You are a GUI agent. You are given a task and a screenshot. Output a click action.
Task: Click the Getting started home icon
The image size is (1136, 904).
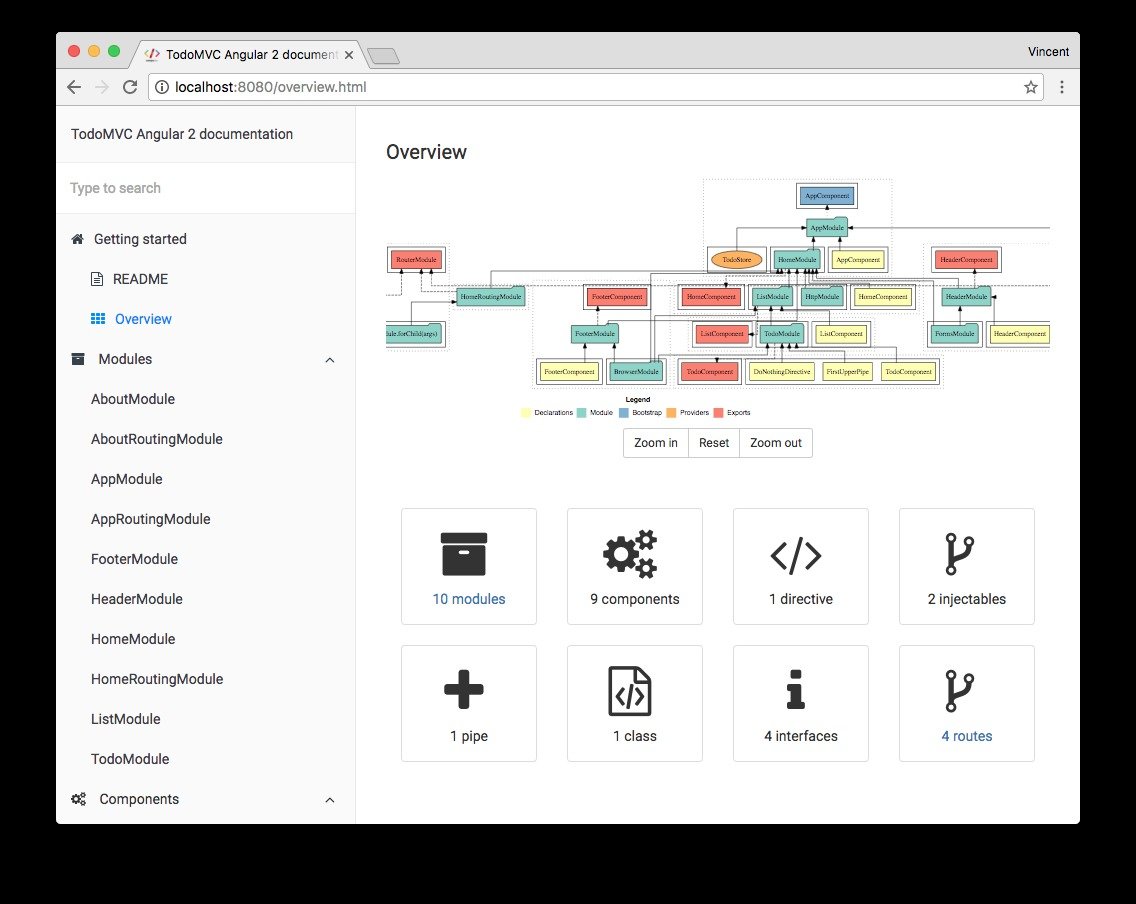click(x=77, y=239)
